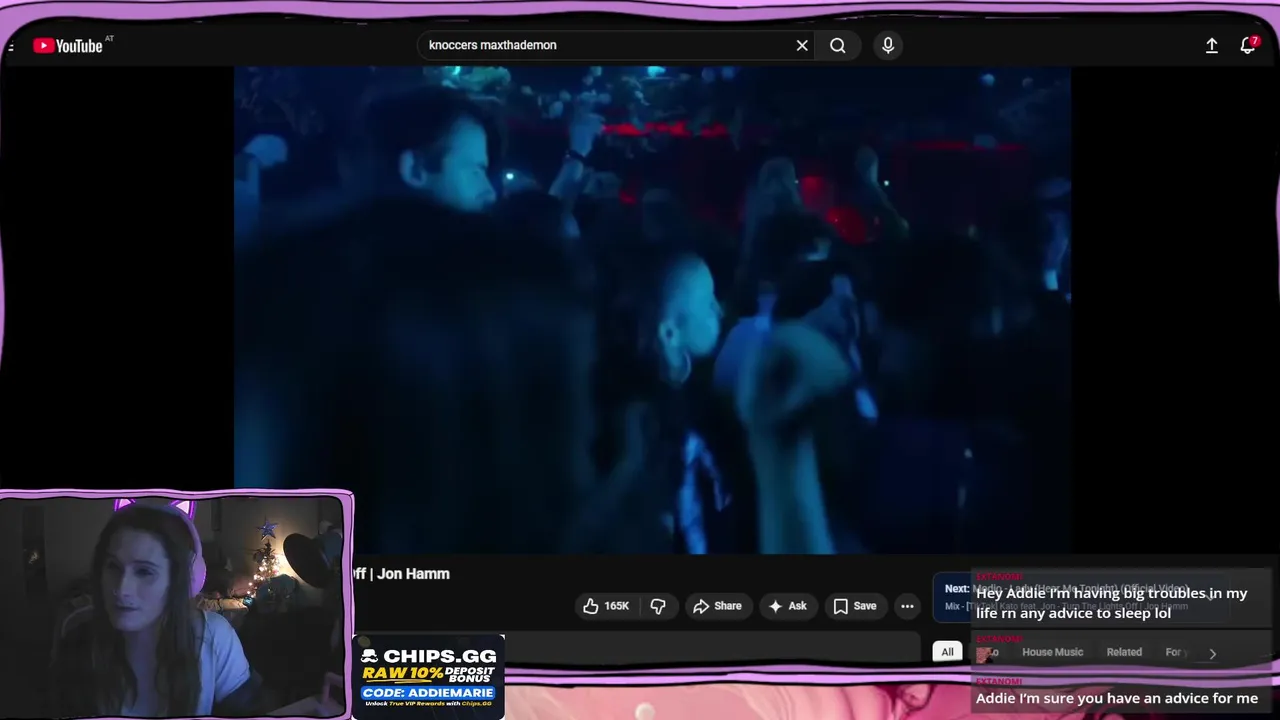Viewport: 1280px width, 720px height.
Task: Click the Ask button
Action: pos(787,606)
